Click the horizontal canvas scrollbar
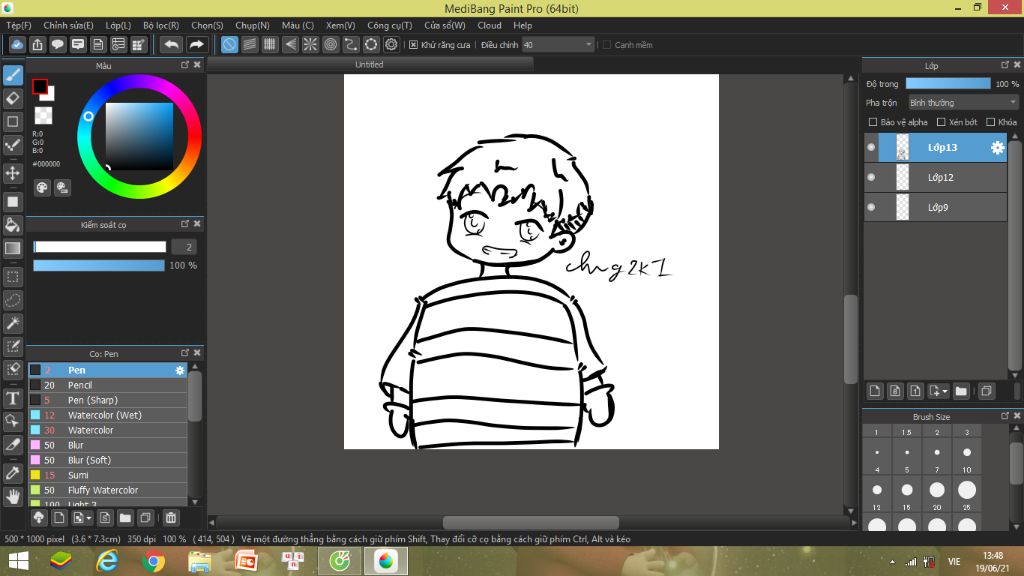This screenshot has height=576, width=1024. pos(530,522)
